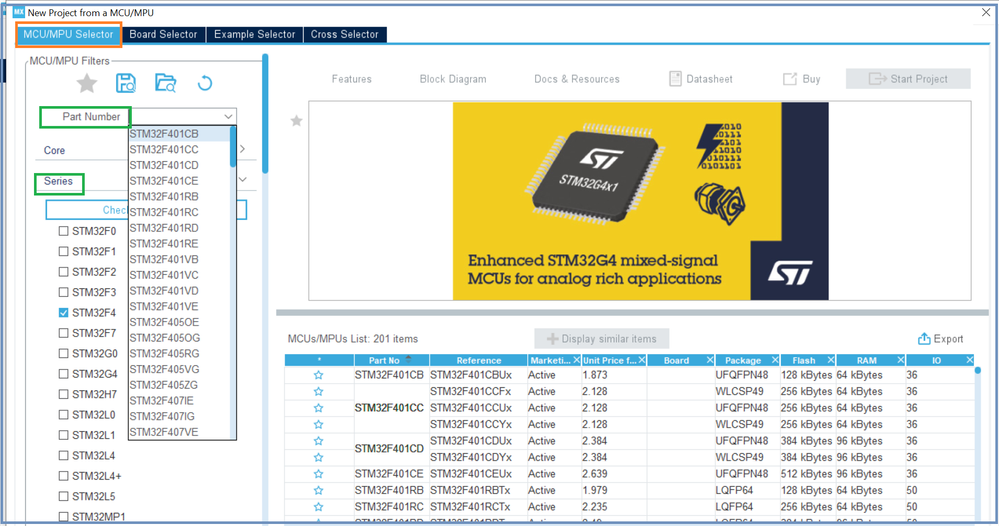Remove the IO column with its X

[x=969, y=360]
